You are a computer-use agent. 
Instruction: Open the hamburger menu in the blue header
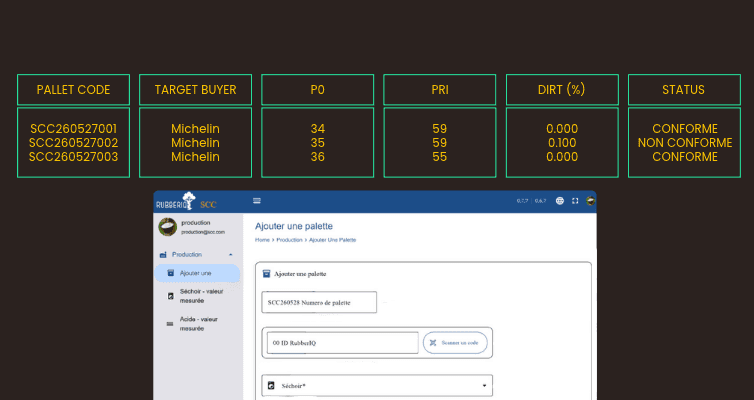pos(257,201)
